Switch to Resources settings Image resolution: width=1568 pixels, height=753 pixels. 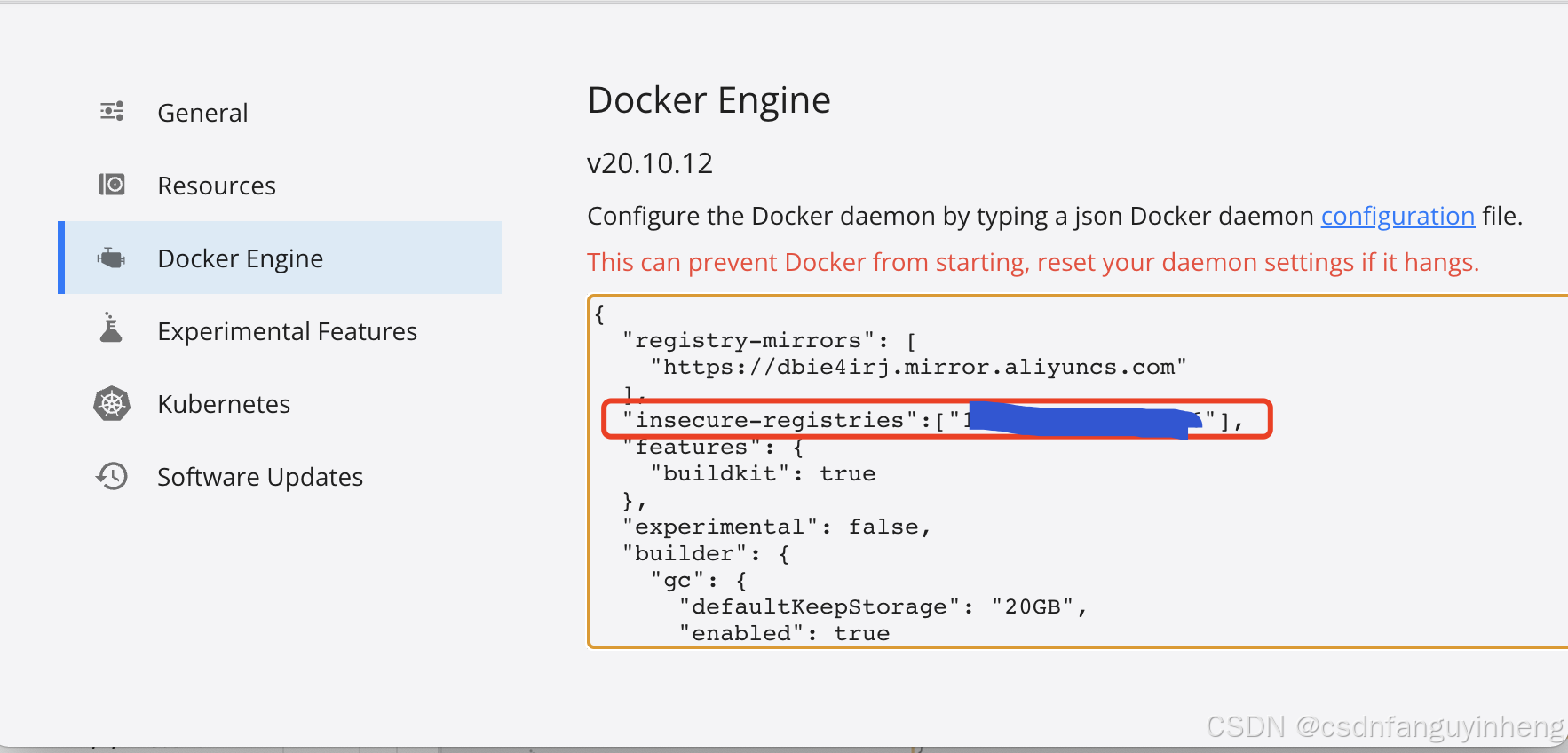coord(280,186)
